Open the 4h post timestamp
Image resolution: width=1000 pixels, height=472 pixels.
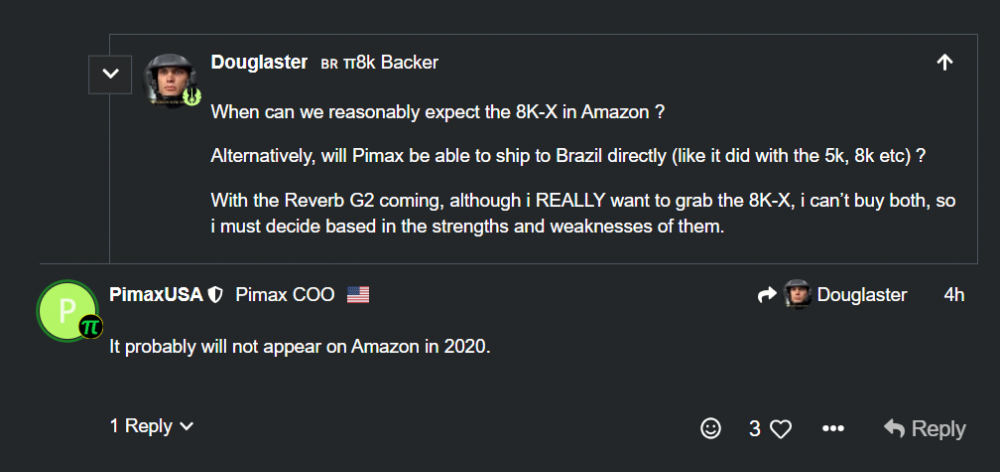coord(954,295)
